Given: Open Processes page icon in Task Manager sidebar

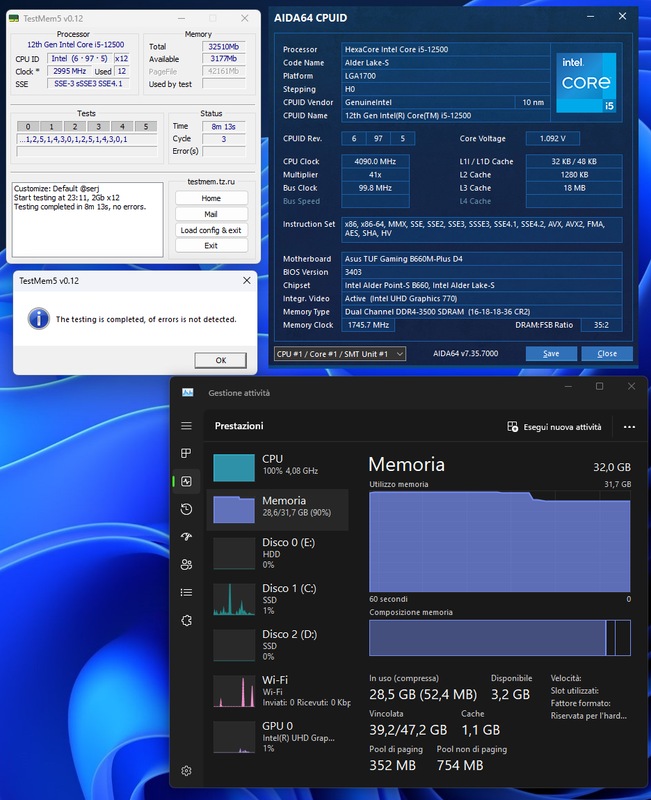Looking at the screenshot, I should coord(186,453).
